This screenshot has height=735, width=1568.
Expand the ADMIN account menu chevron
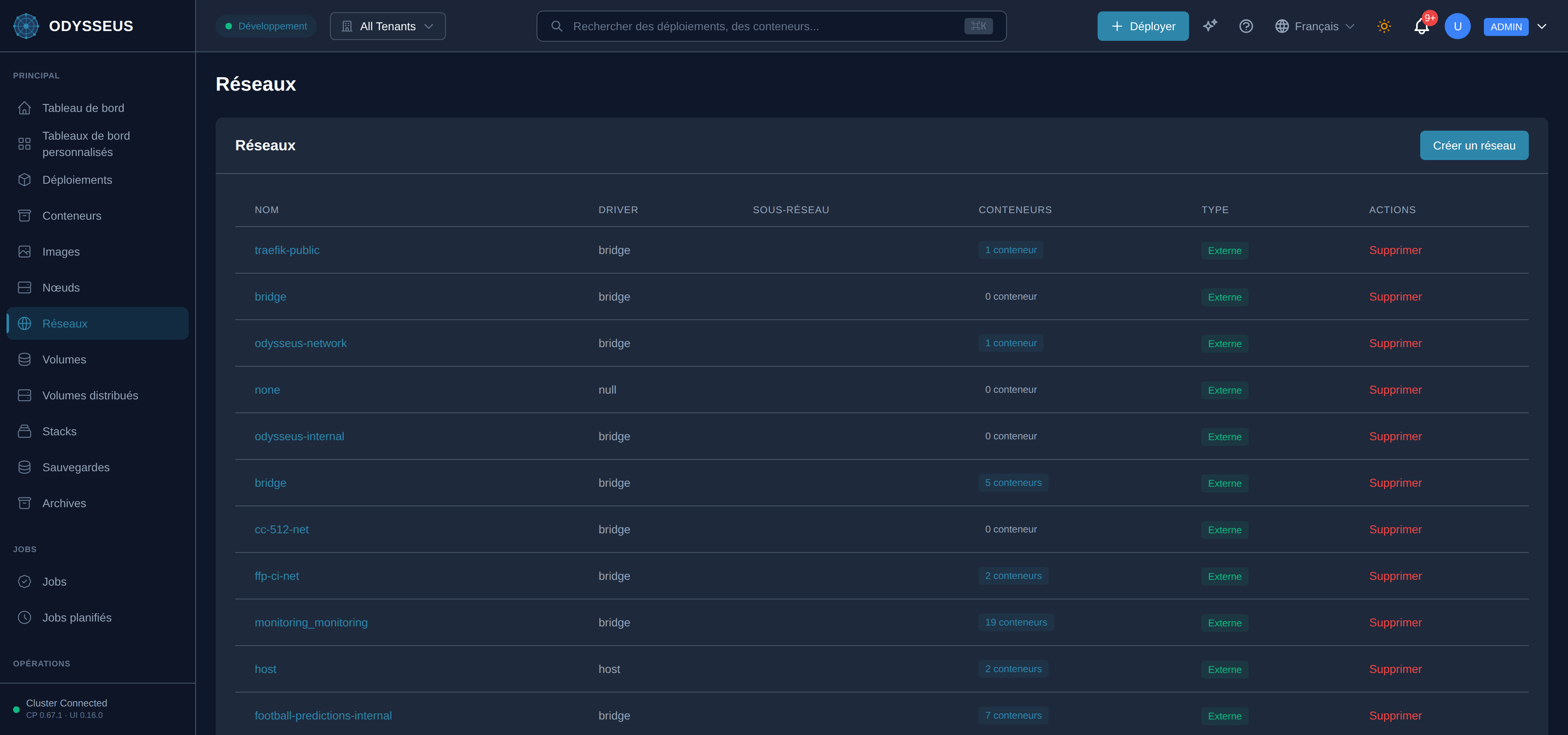[x=1542, y=26]
